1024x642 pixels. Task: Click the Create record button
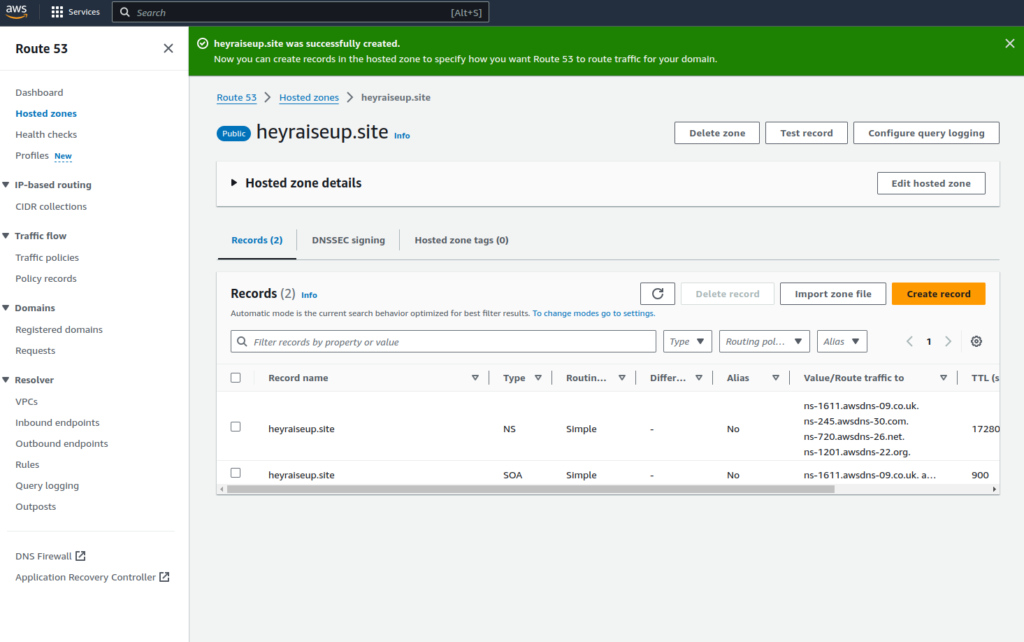coord(938,294)
